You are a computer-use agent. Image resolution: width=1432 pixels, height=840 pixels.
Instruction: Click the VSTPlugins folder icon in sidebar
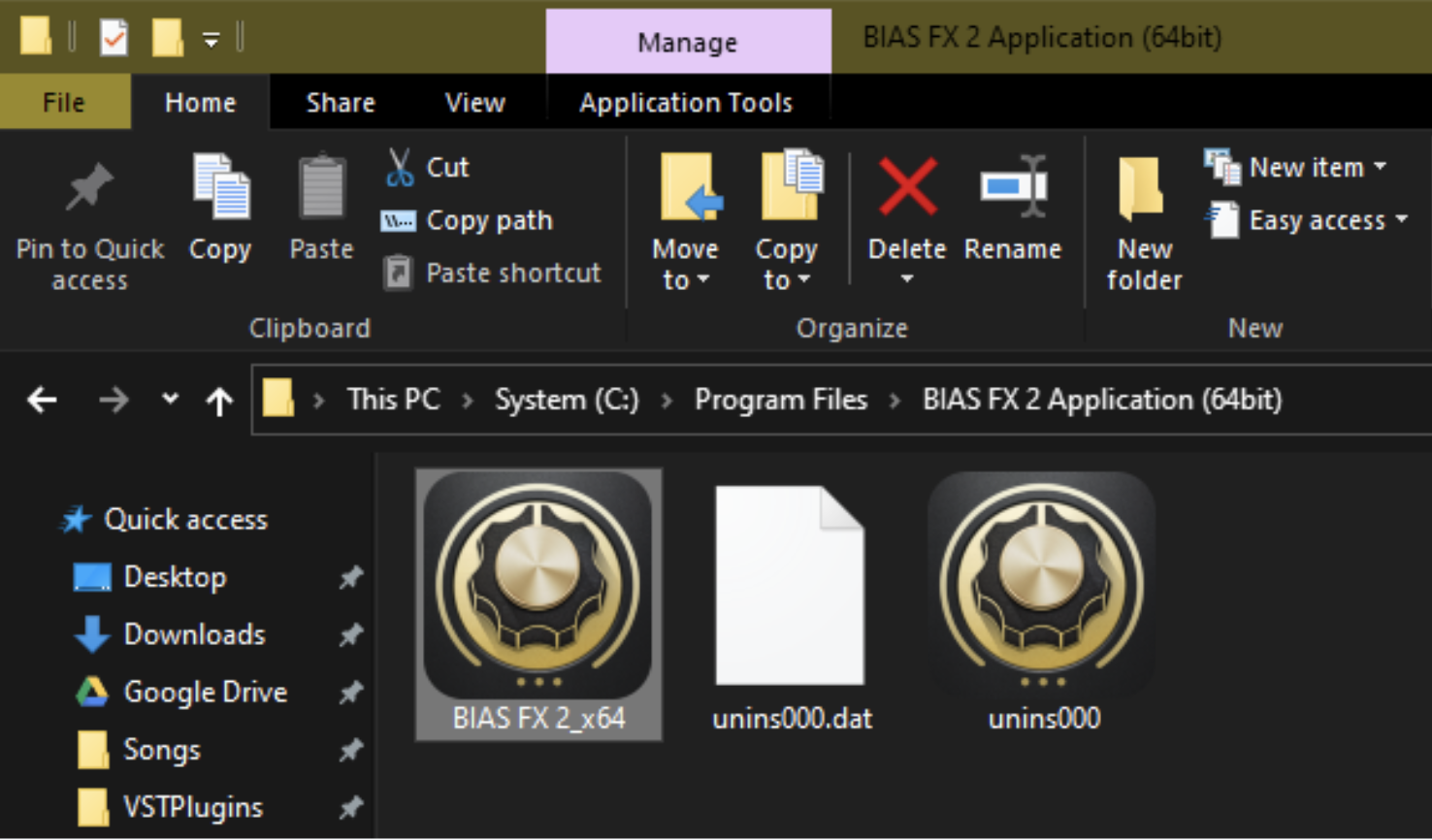click(92, 807)
